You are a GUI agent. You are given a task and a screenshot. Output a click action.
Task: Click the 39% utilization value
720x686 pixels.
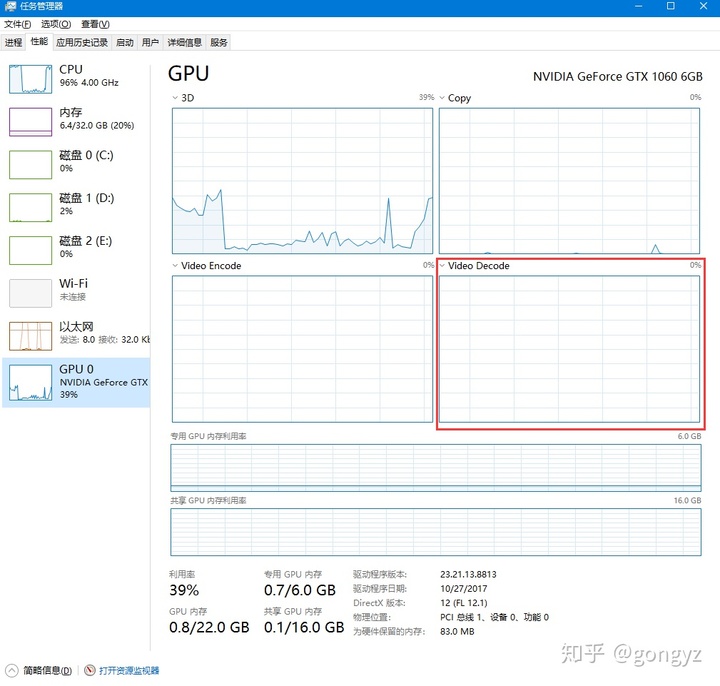[184, 590]
